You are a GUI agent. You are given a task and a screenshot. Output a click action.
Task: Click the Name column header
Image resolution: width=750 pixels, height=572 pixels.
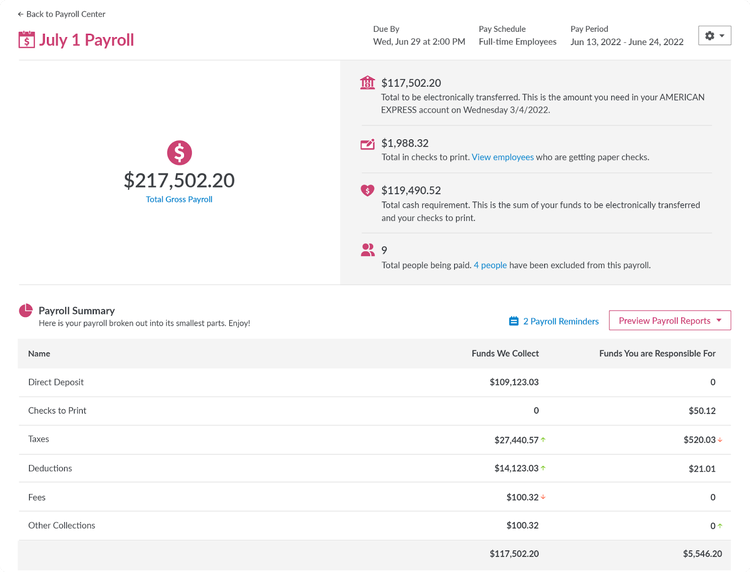(x=39, y=354)
